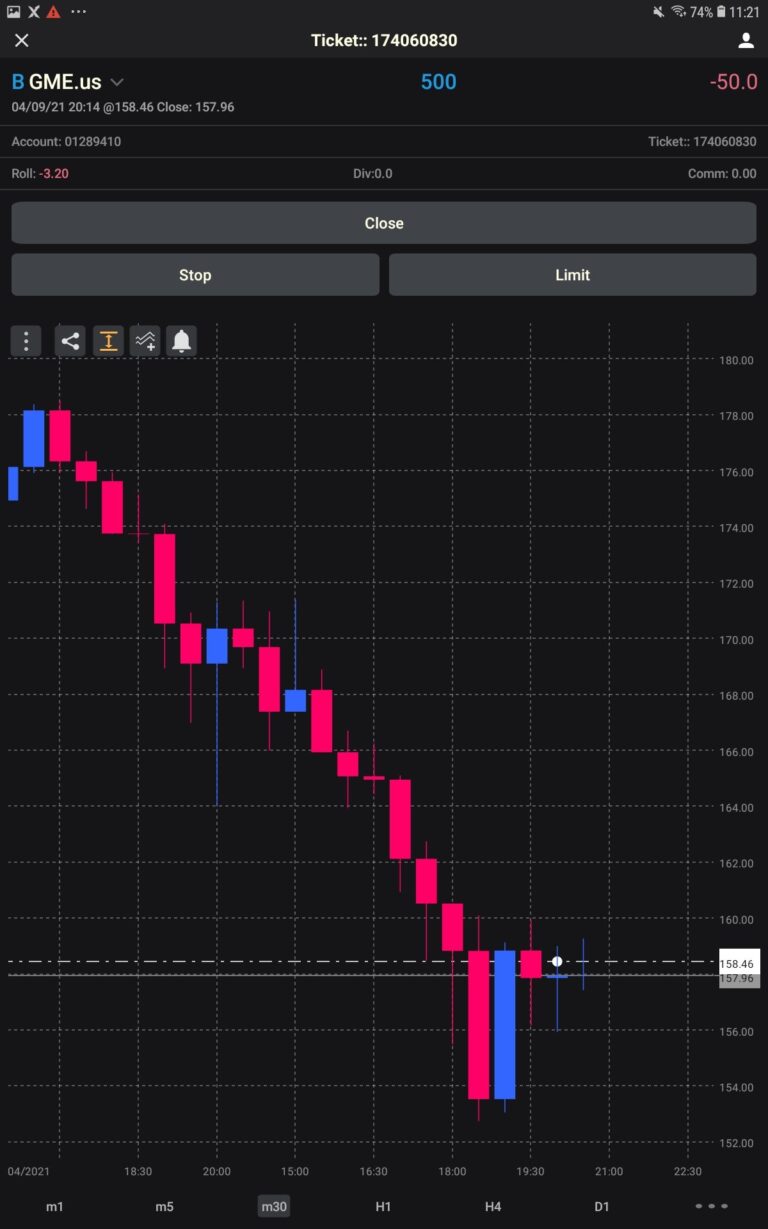Screen dimensions: 768x1229
Task: Switch chart to H1 timeframe
Action: pyautogui.click(x=383, y=1207)
